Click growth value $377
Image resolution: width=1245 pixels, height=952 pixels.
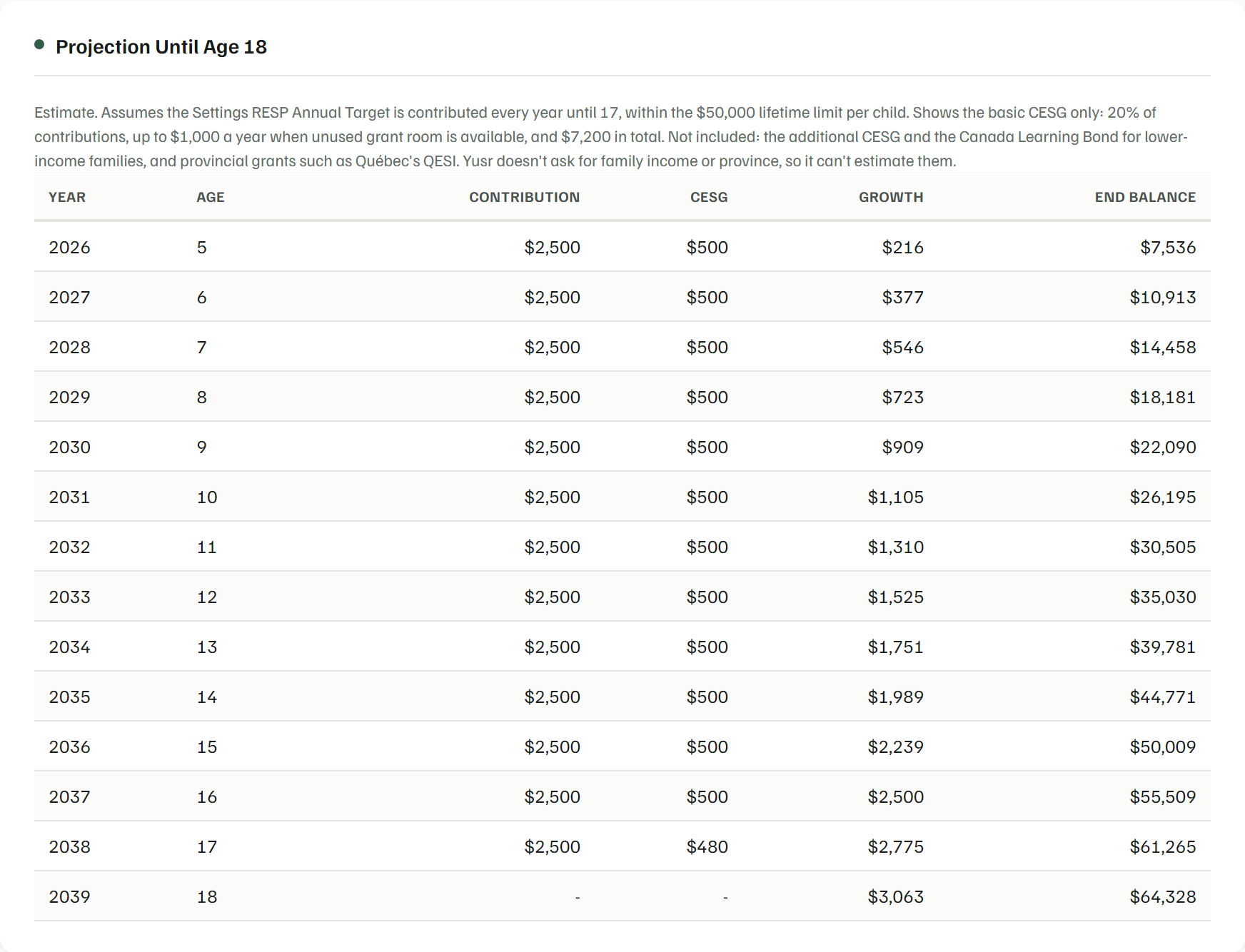pyautogui.click(x=902, y=298)
